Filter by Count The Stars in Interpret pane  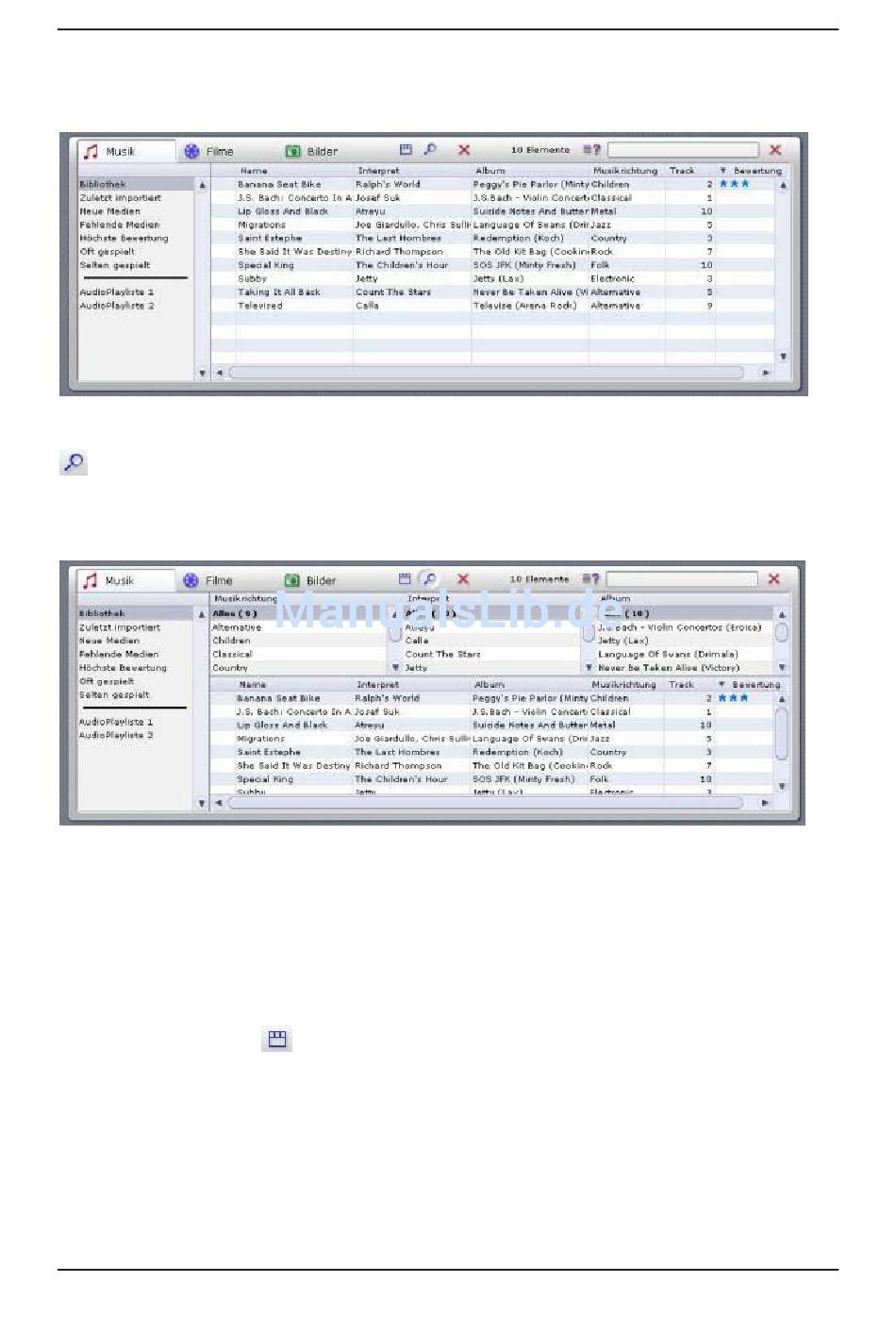click(x=442, y=654)
